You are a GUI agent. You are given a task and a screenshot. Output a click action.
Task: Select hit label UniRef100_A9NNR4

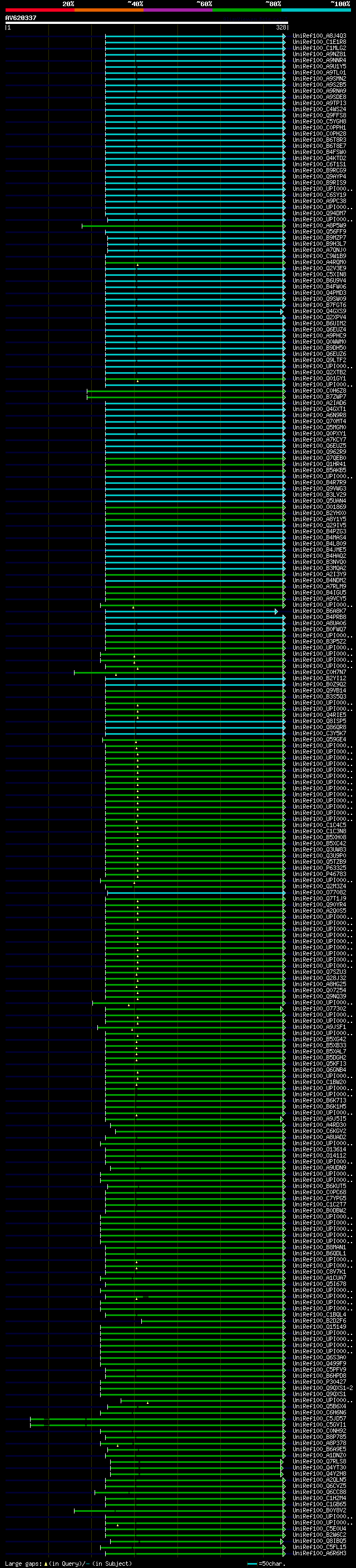(x=319, y=60)
